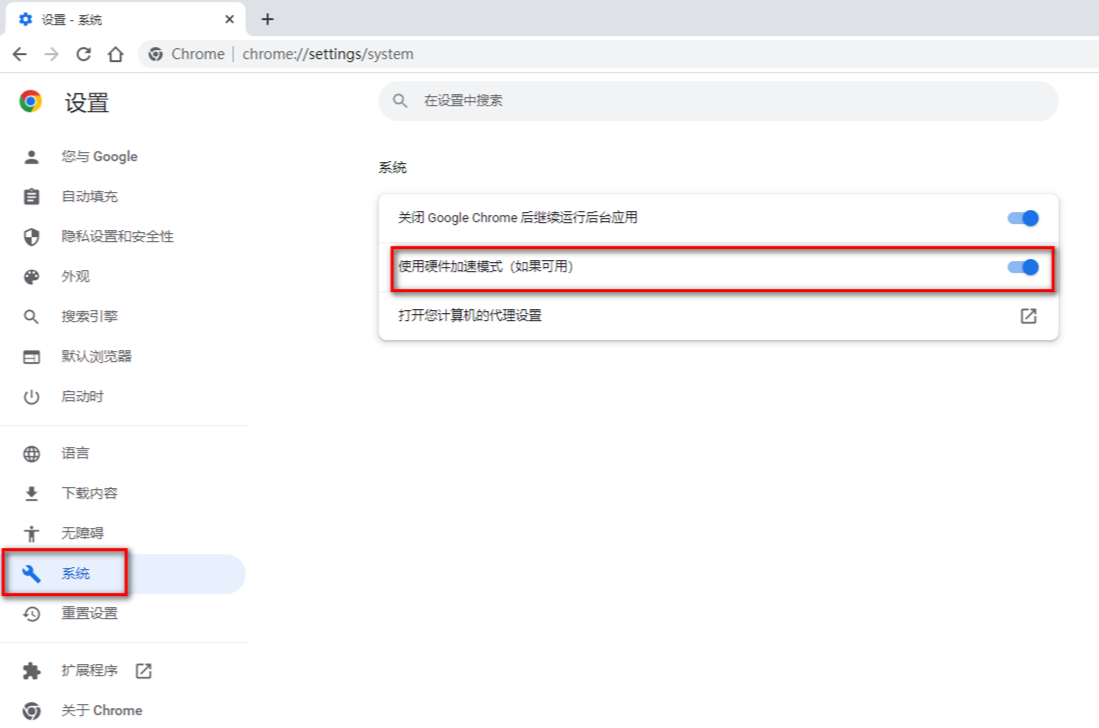Image resolution: width=1099 pixels, height=728 pixels.
Task: Click 打开您计算机的代理设置 row text
Action: click(470, 315)
